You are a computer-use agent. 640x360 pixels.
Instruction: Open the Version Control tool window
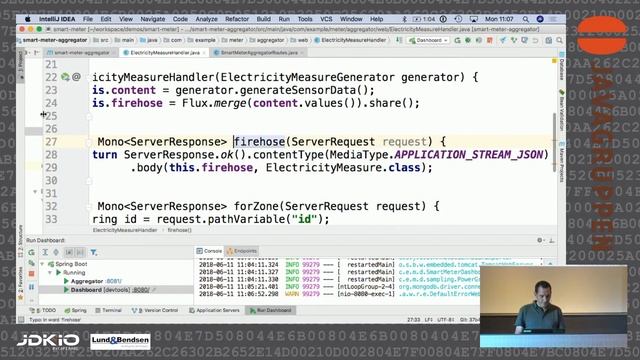[155, 311]
